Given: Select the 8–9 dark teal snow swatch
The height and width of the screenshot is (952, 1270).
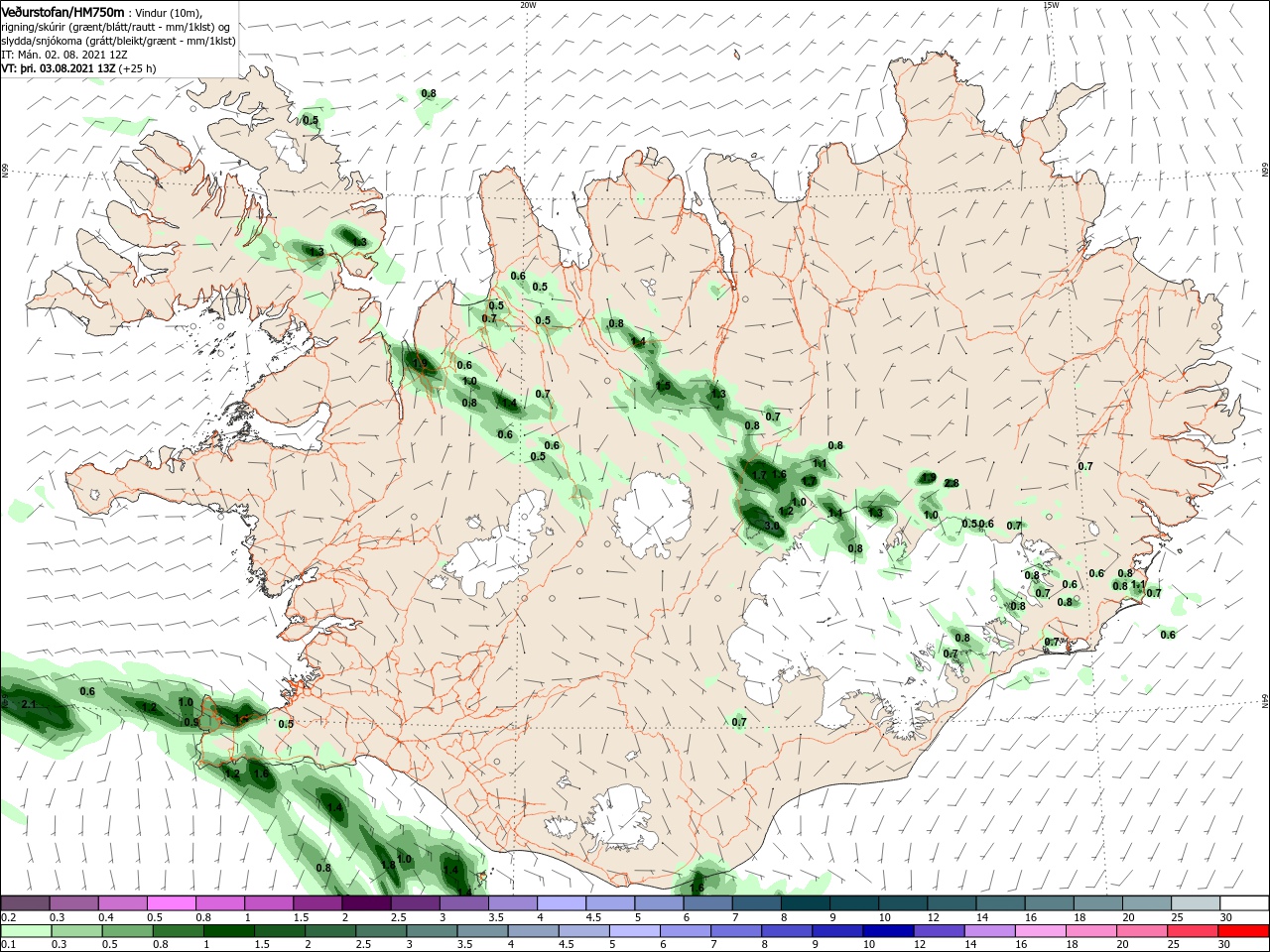Looking at the screenshot, I should pos(804,903).
